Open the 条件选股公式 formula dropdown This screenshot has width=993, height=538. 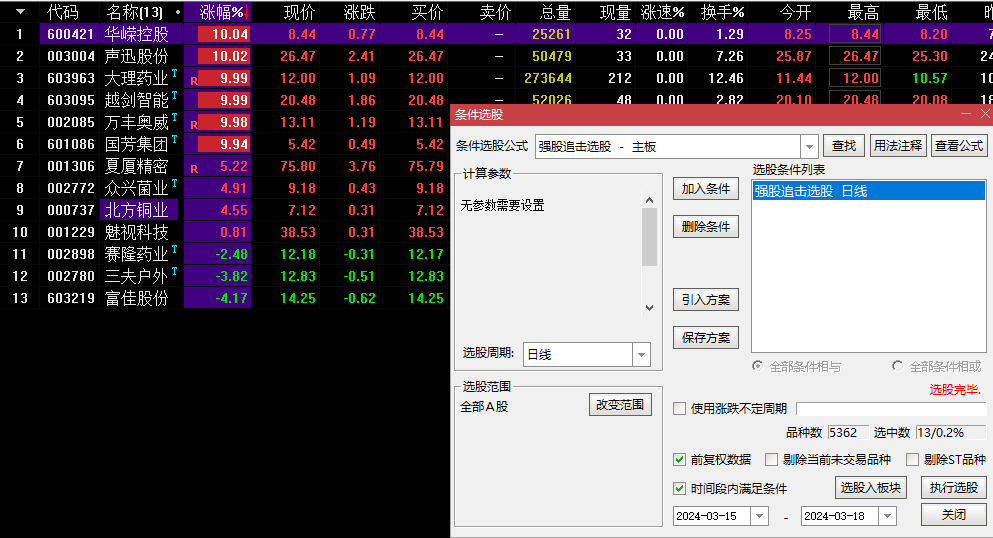[809, 147]
